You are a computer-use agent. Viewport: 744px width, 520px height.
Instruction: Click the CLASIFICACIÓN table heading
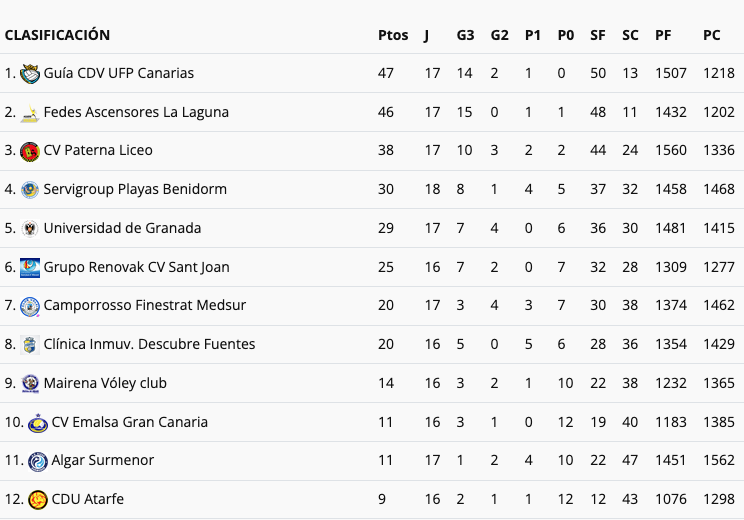57,35
